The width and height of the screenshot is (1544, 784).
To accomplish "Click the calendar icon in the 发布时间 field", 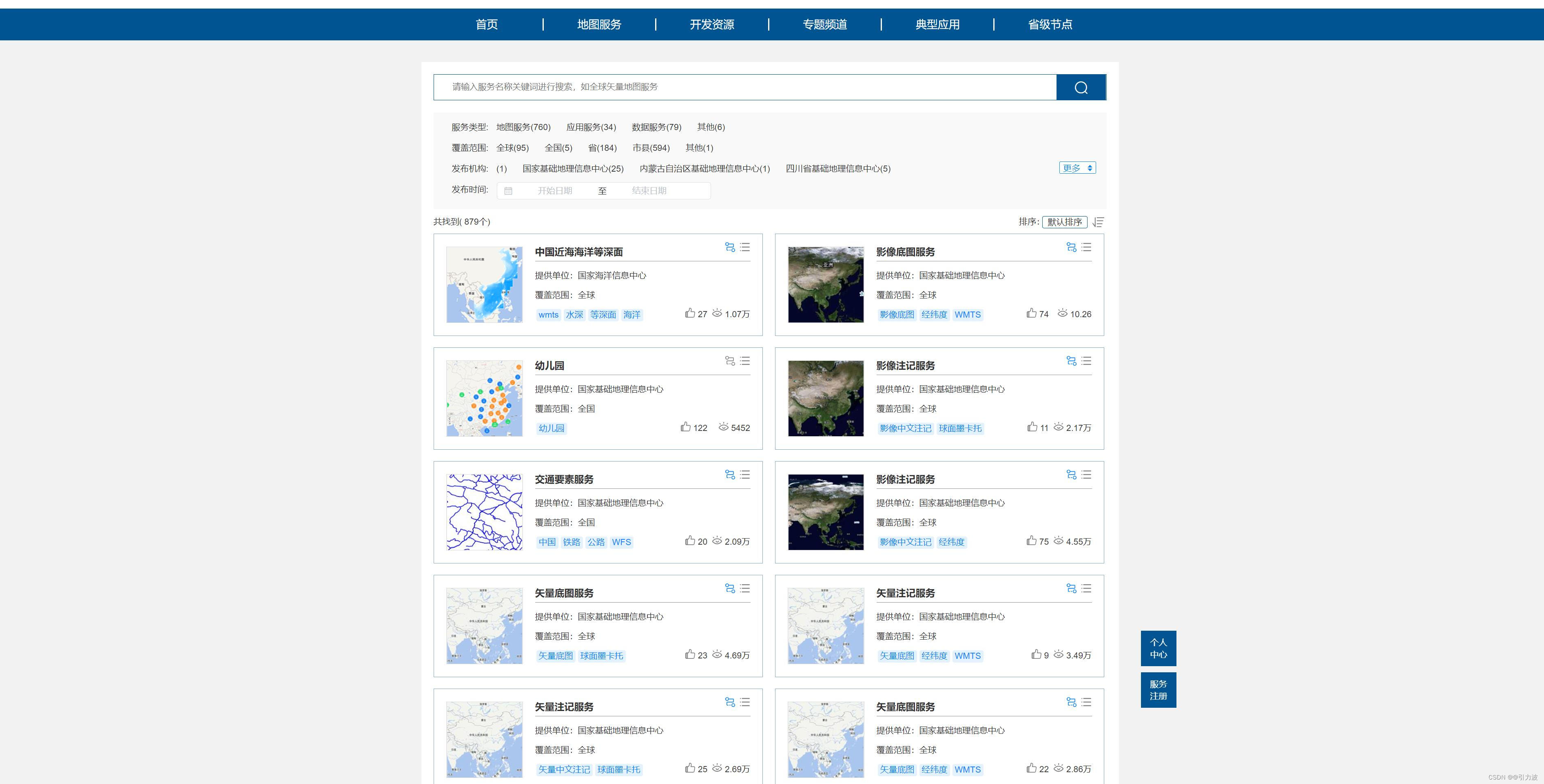I will coord(509,190).
